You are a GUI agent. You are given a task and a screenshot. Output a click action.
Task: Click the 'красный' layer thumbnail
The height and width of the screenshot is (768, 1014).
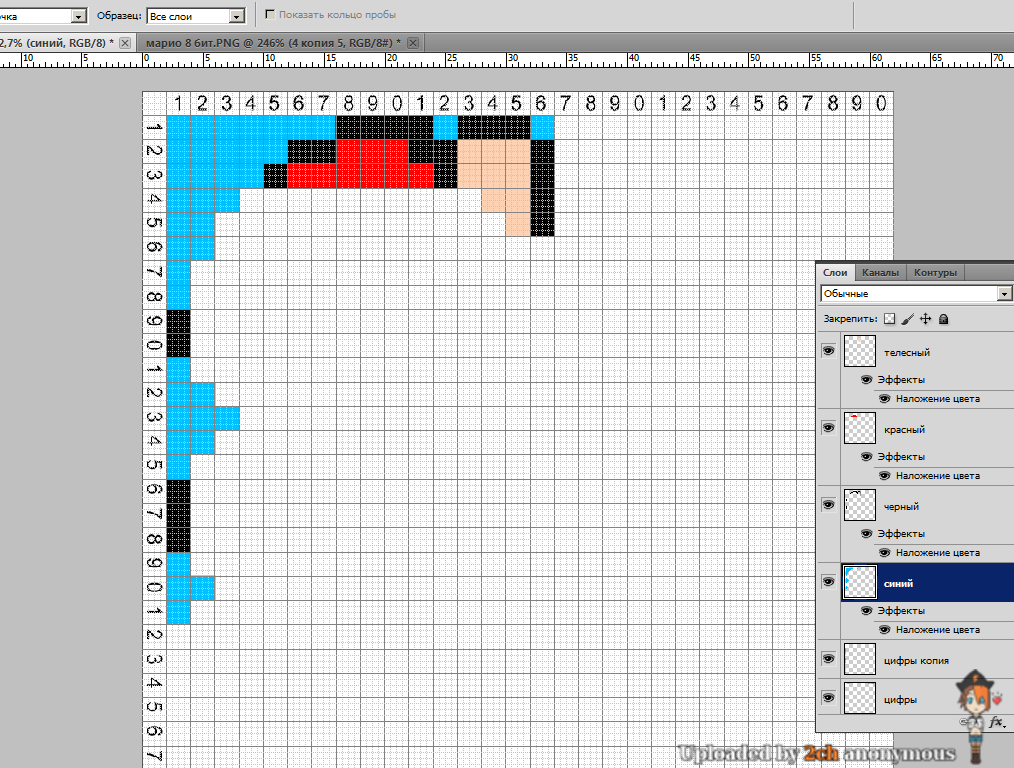[859, 428]
